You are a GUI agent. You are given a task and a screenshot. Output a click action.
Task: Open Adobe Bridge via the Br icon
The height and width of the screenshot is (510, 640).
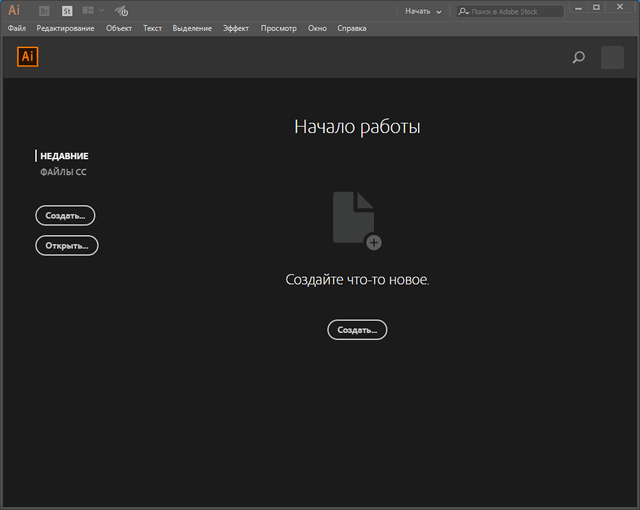pyautogui.click(x=44, y=11)
